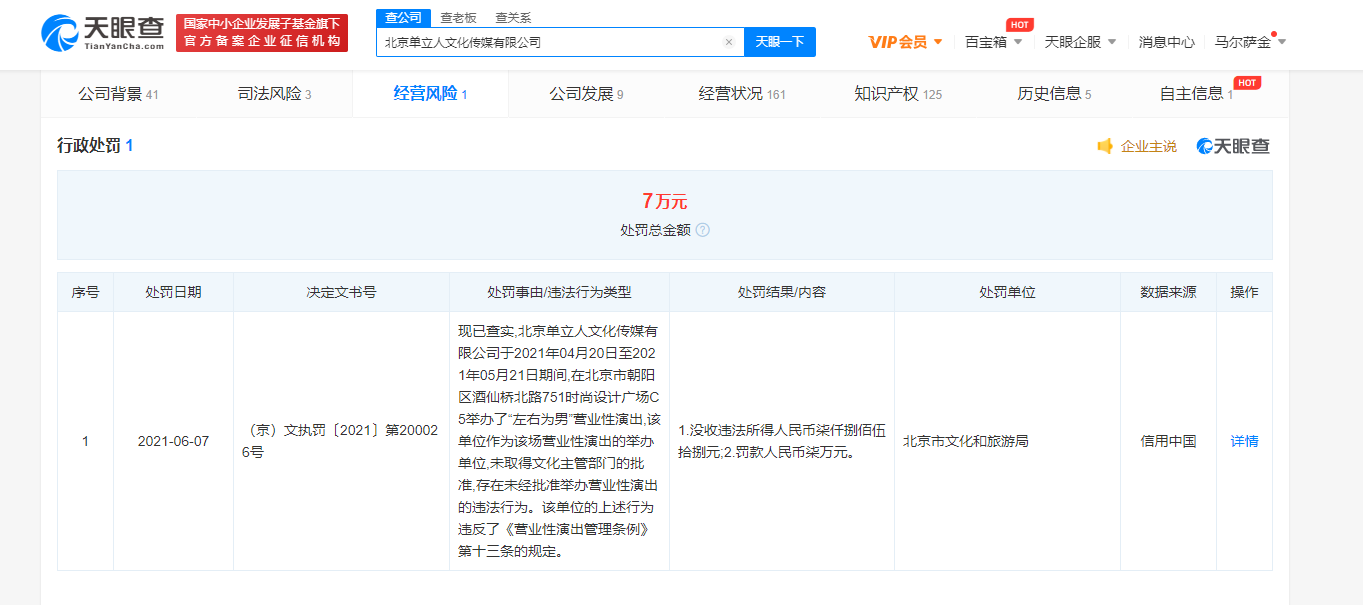Image resolution: width=1363 pixels, height=605 pixels.
Task: Switch to the 查老板 search tab
Action: click(458, 18)
